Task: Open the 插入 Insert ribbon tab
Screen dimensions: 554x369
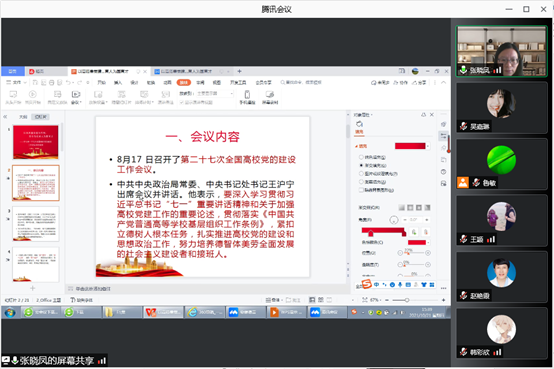Action: tap(118, 82)
